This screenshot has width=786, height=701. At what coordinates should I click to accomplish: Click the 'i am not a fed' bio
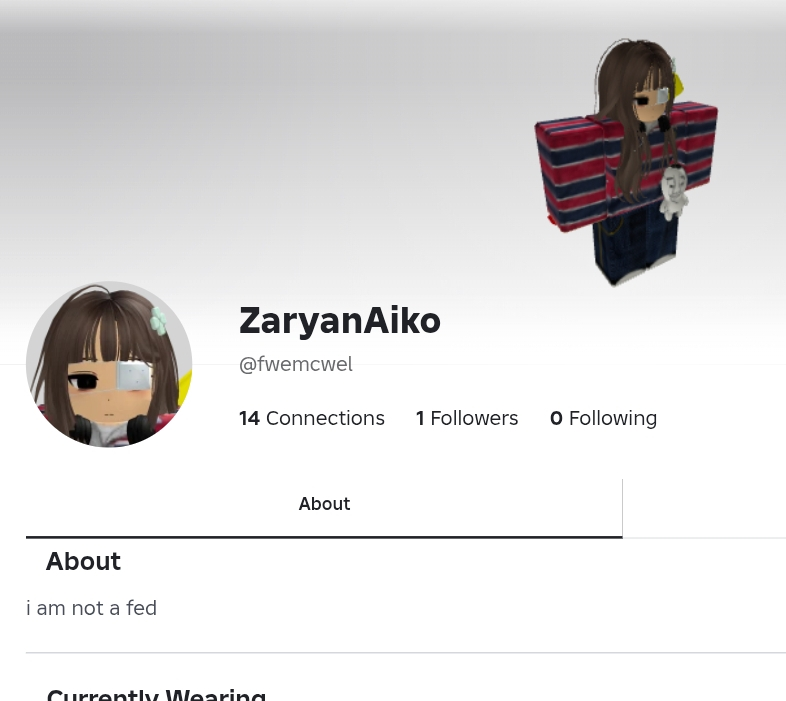(91, 608)
